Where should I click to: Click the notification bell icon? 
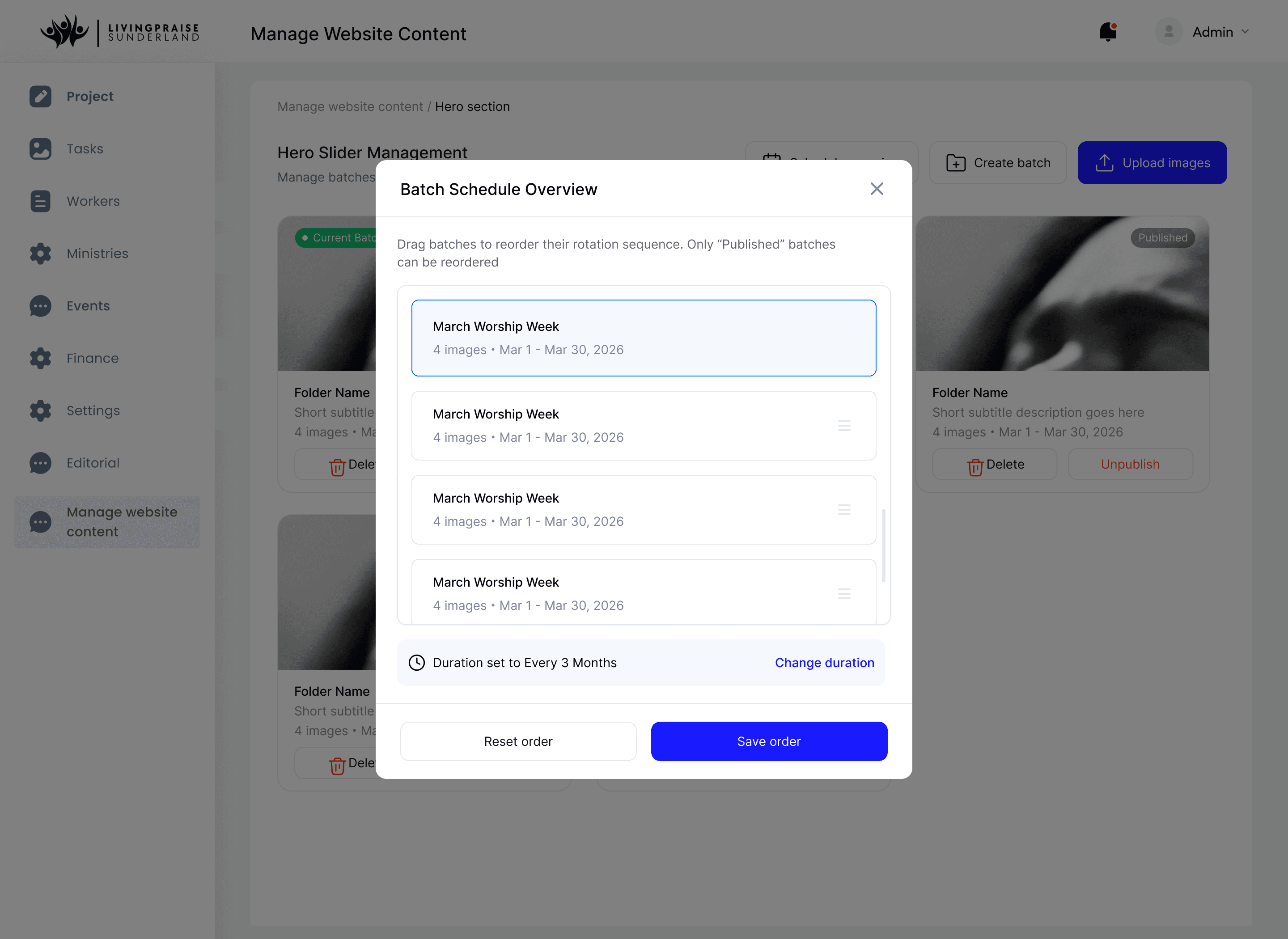tap(1108, 32)
